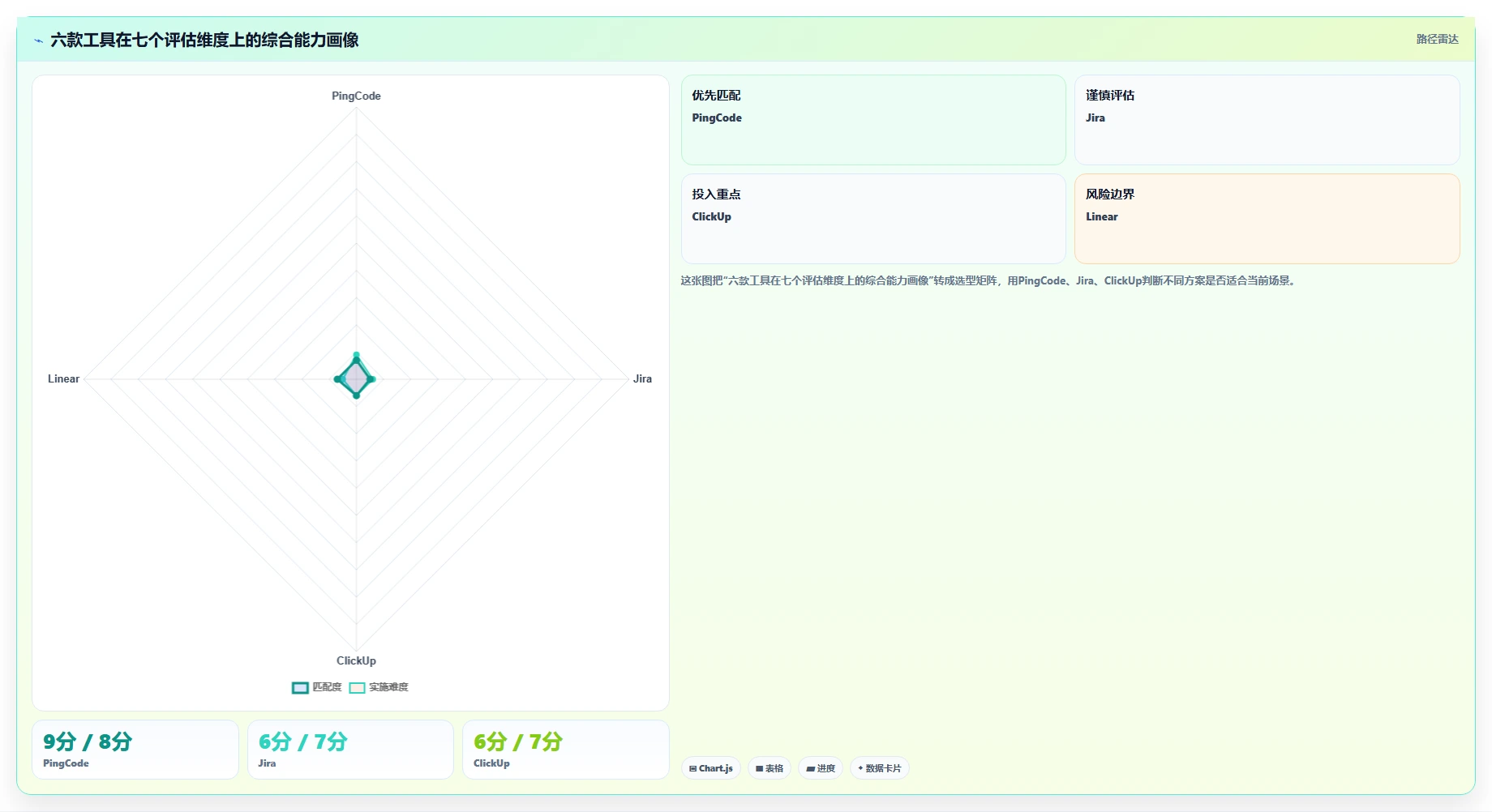Click the description sentence starting 这张图把
Viewport: 1492px width, 812px height.
(x=989, y=280)
